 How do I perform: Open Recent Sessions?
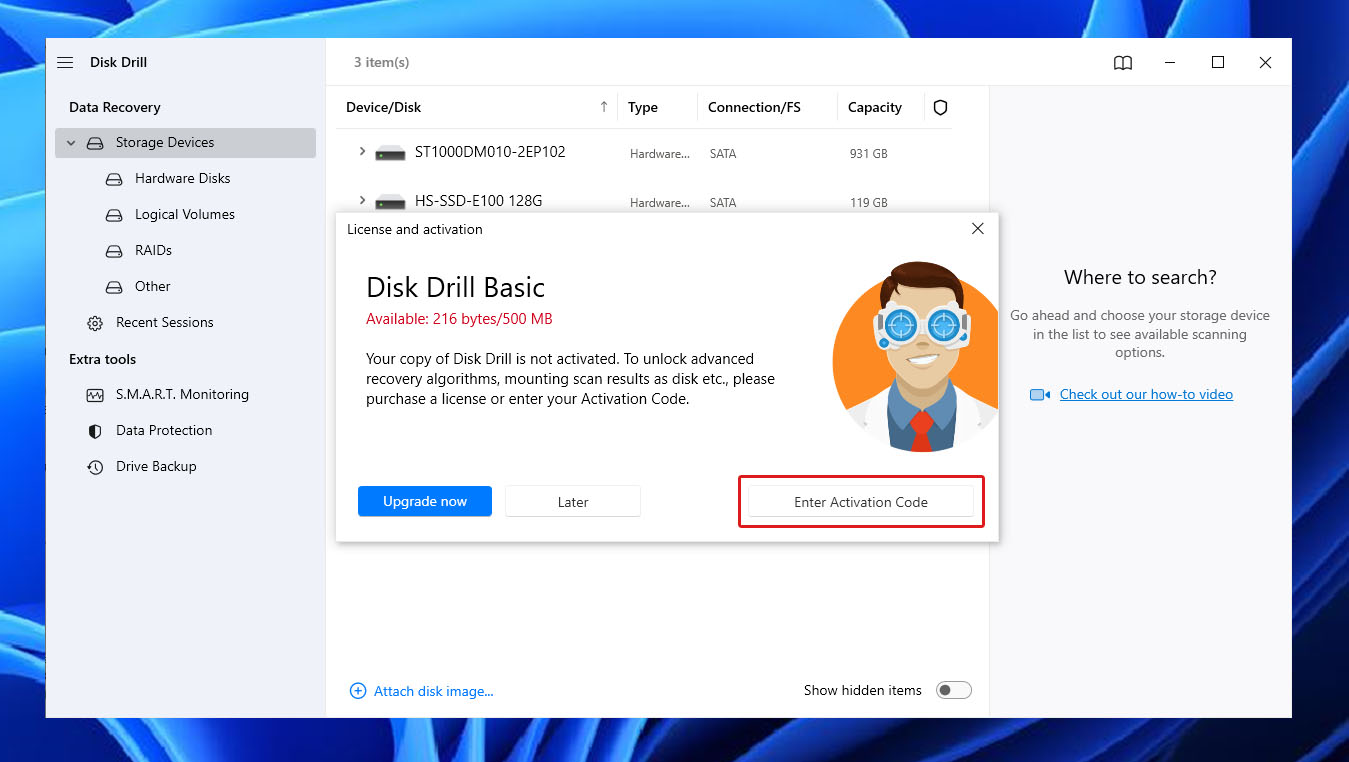pos(165,322)
